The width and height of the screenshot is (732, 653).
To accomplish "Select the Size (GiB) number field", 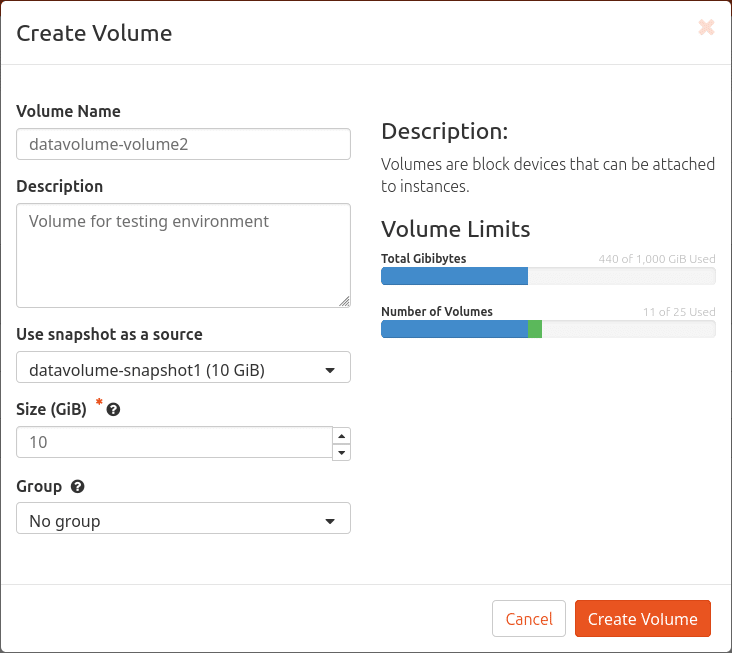I will (x=174, y=442).
